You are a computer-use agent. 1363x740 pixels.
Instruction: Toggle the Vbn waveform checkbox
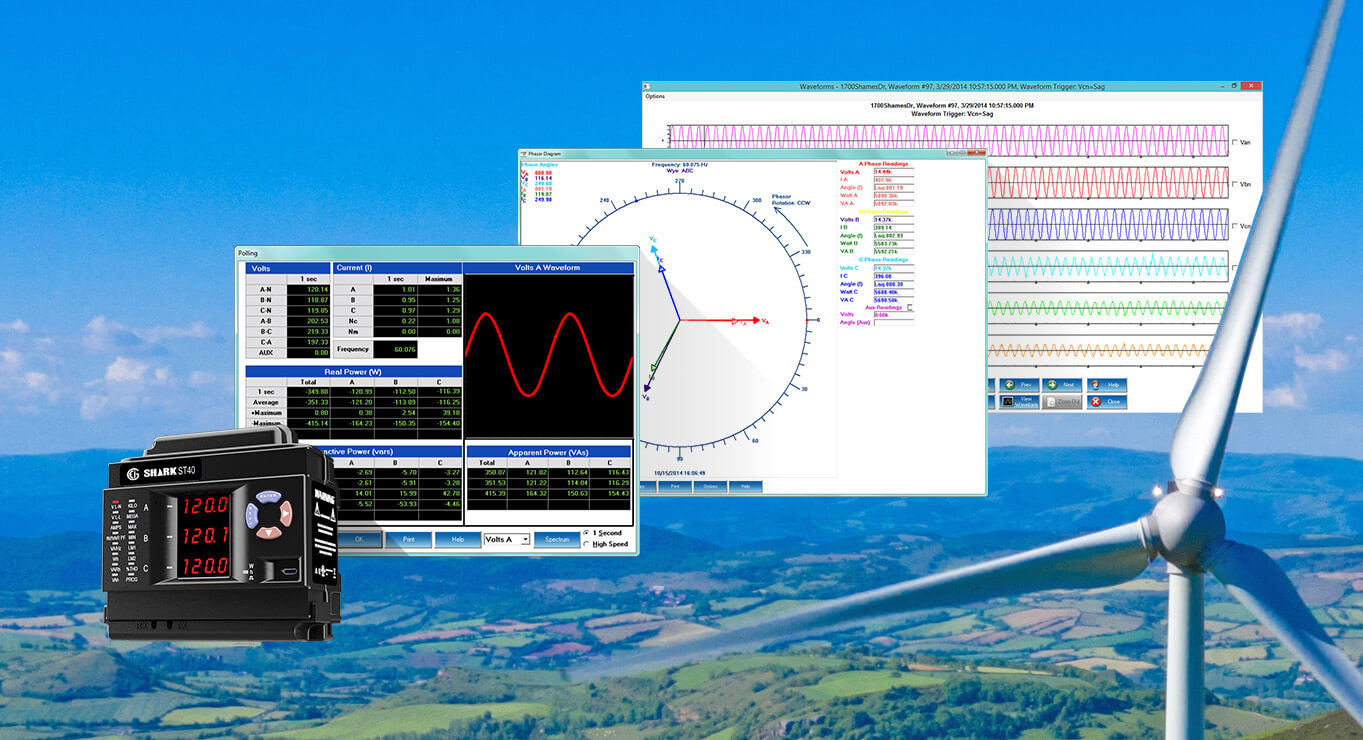click(1235, 185)
